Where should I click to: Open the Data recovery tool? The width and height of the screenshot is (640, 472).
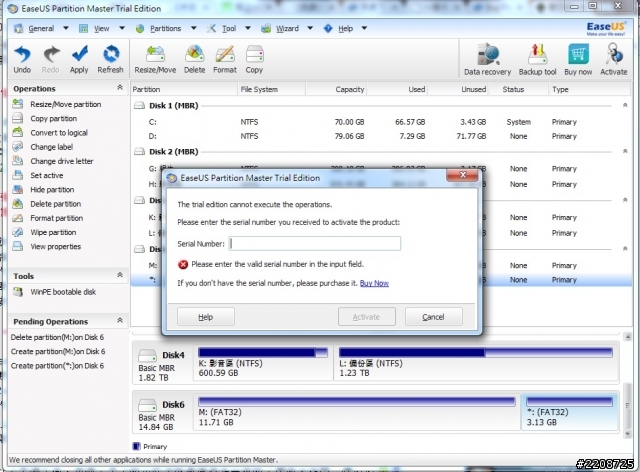pyautogui.click(x=487, y=60)
